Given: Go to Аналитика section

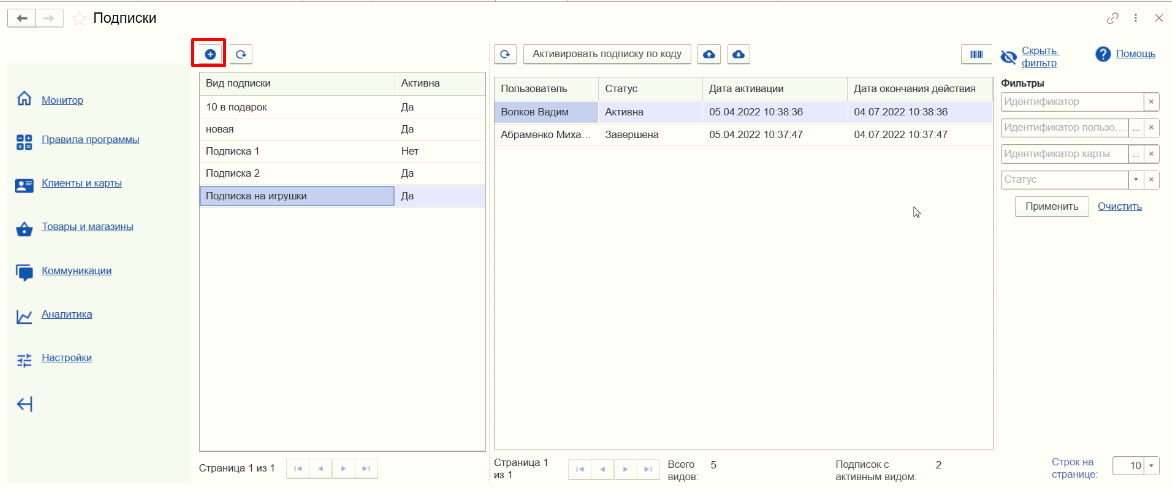Looking at the screenshot, I should 67,315.
